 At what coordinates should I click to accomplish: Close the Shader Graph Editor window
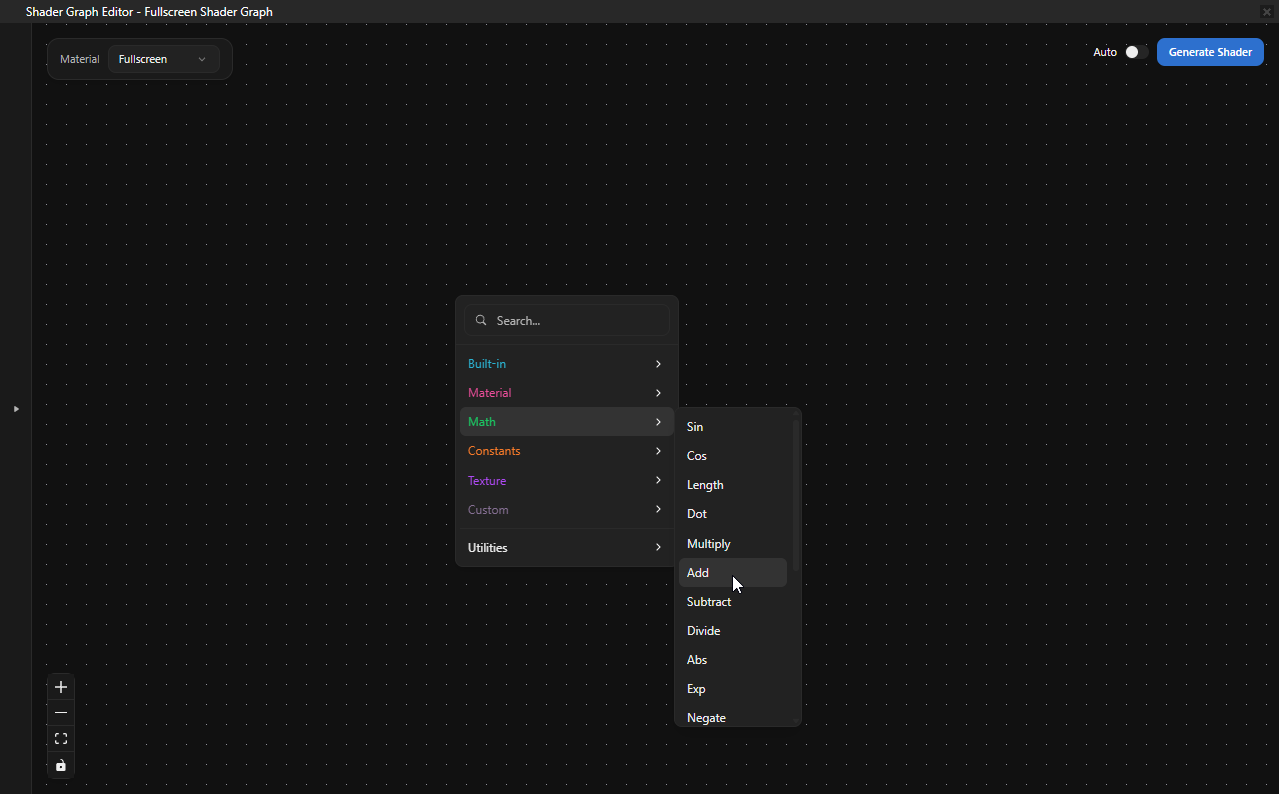1267,11
